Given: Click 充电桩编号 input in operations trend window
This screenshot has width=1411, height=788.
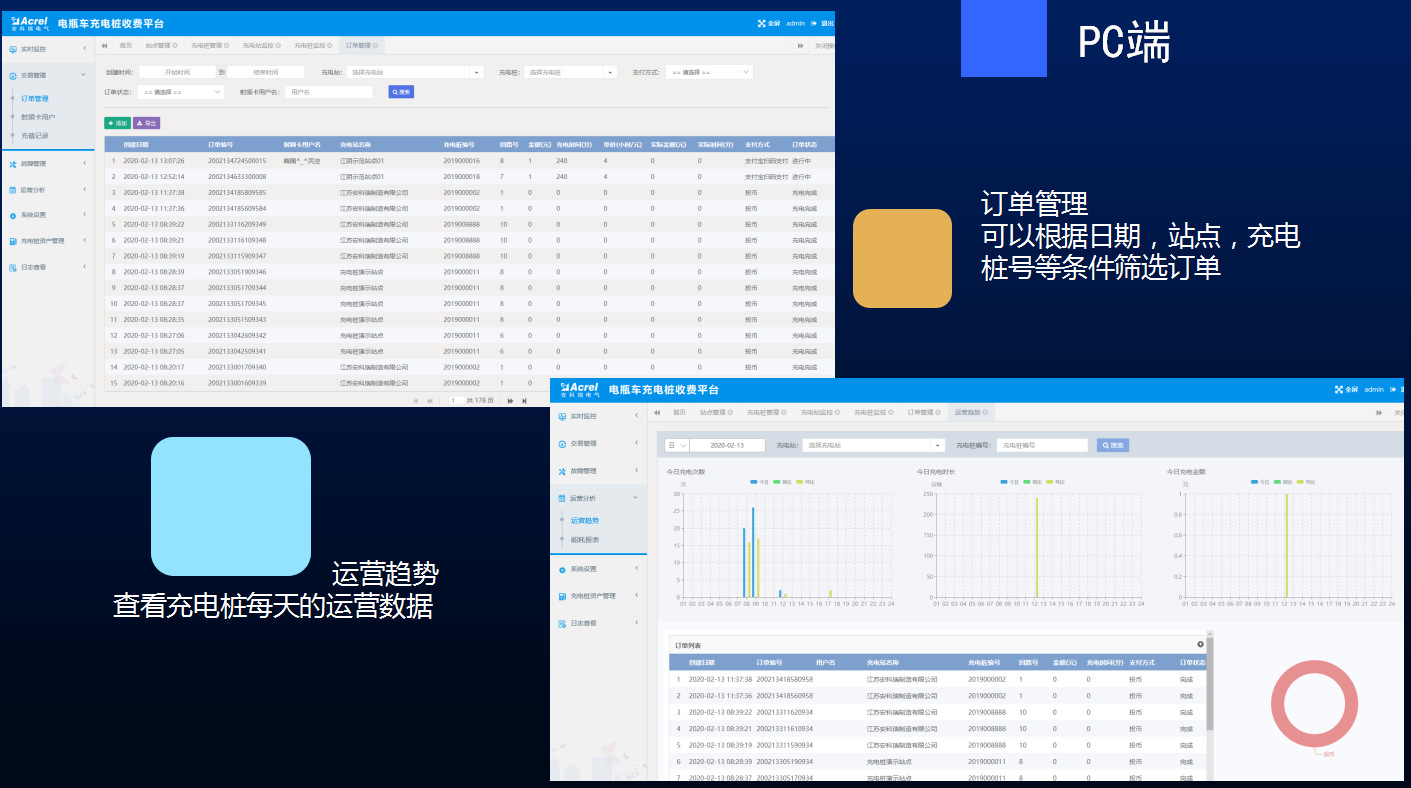Looking at the screenshot, I should 1042,445.
